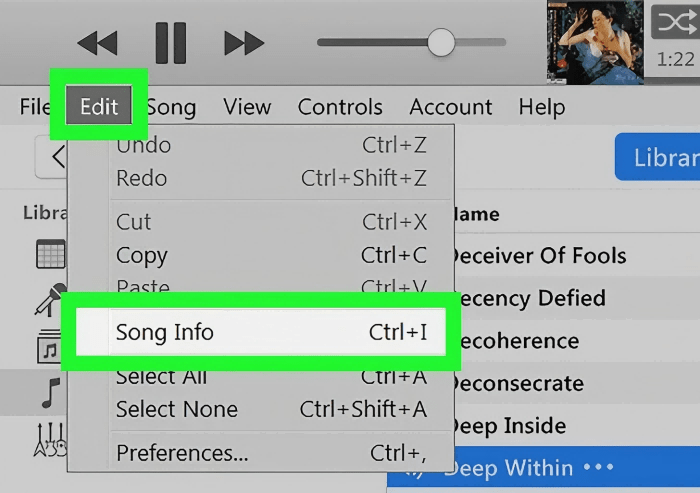Screen dimensions: 700x493
Task: Open the Help menu
Action: point(541,107)
